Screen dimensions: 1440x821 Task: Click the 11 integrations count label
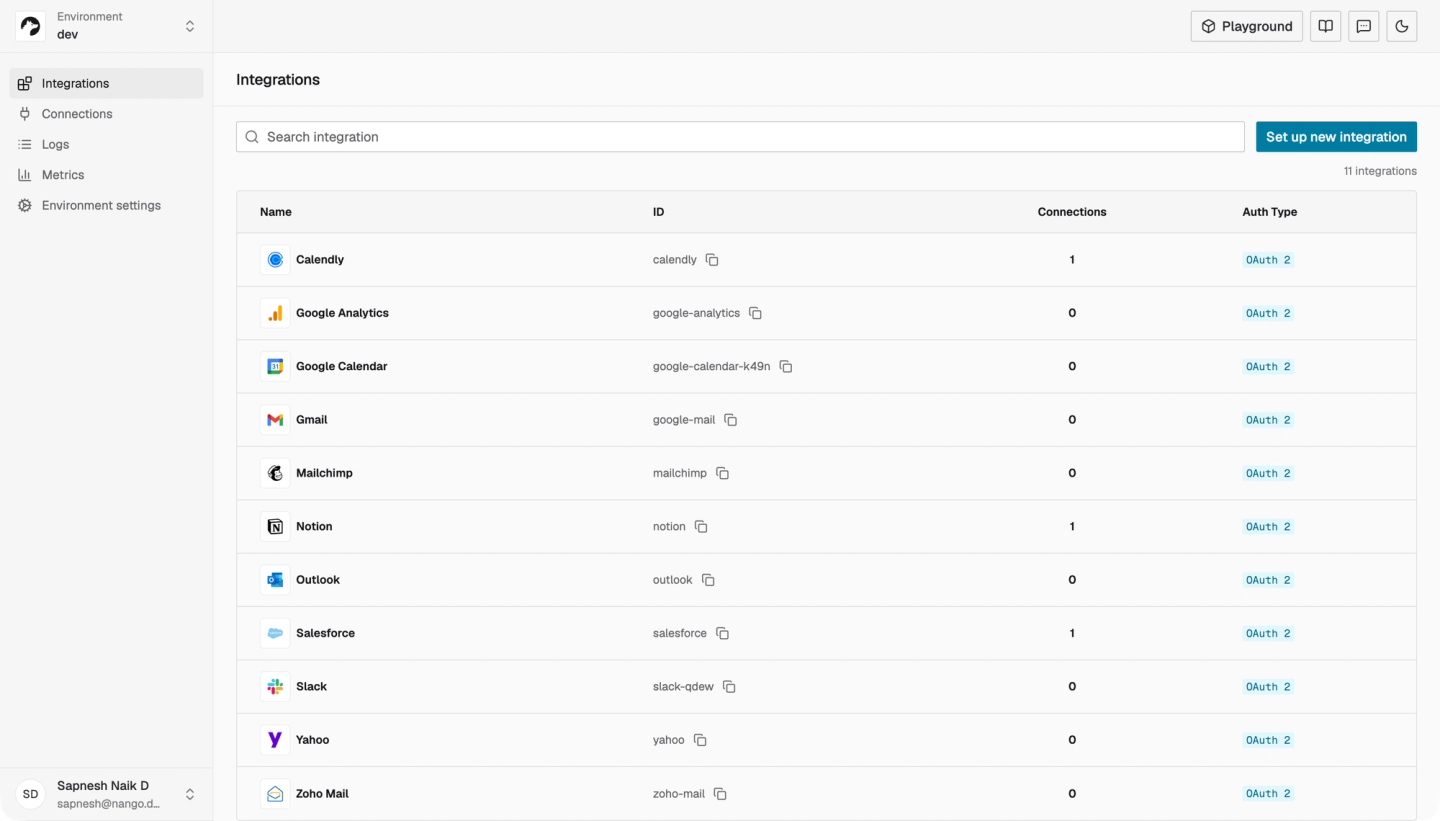[1380, 171]
